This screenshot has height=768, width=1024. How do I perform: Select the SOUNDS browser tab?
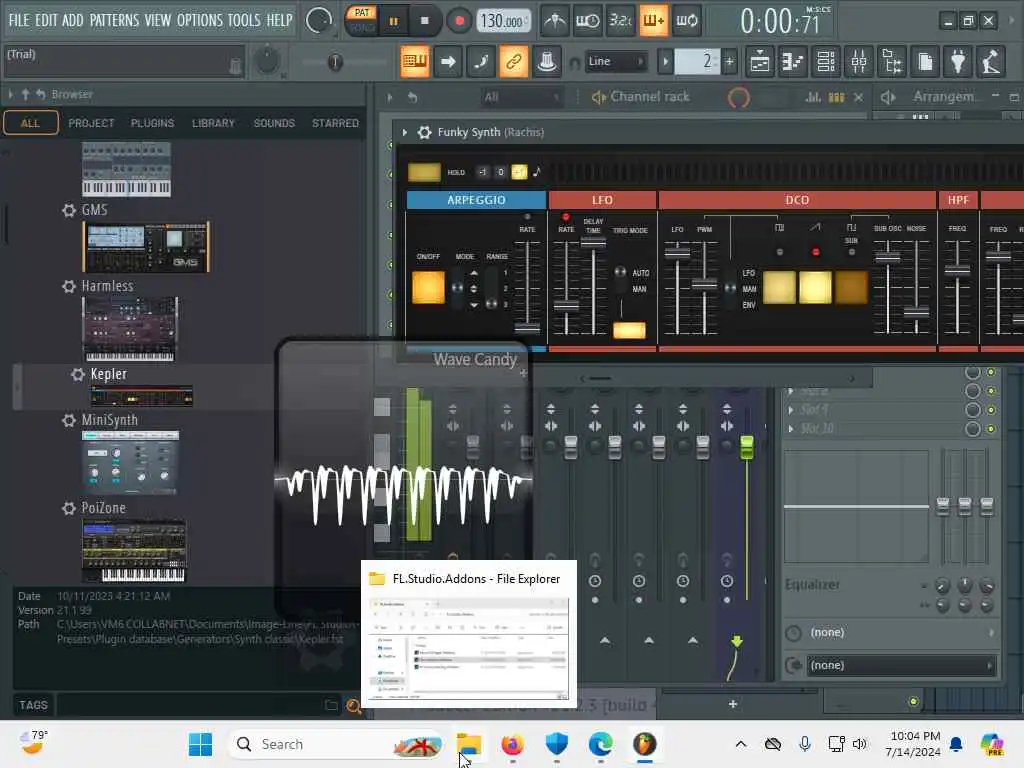(274, 123)
